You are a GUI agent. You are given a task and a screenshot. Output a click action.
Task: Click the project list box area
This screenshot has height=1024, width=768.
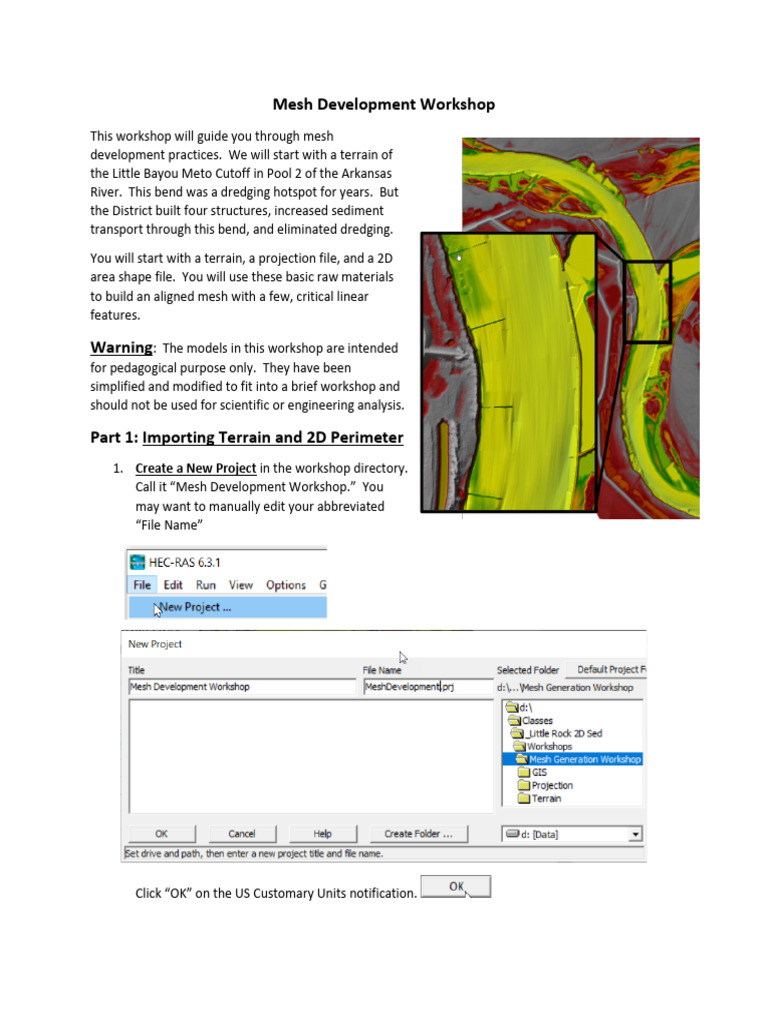coord(311,756)
